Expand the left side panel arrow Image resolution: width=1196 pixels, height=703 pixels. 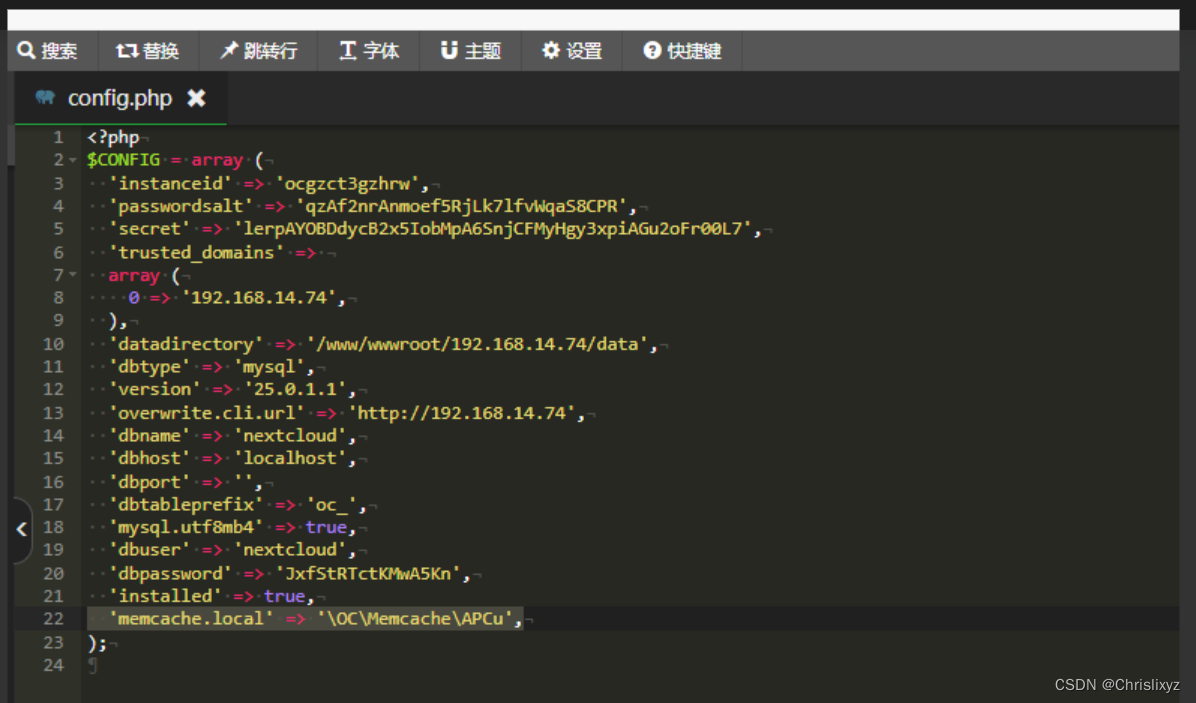pyautogui.click(x=21, y=529)
